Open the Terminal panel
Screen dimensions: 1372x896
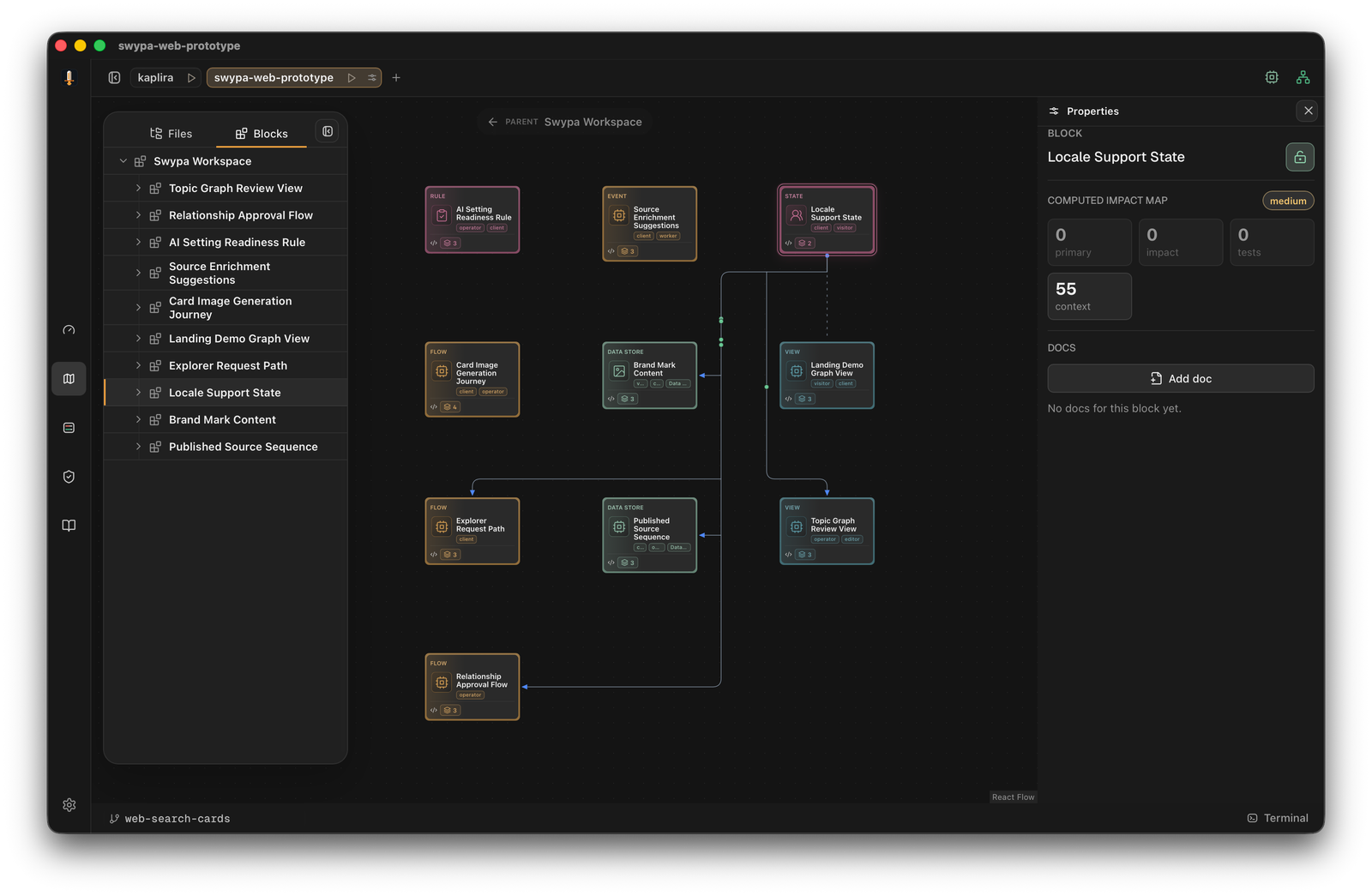point(1278,818)
